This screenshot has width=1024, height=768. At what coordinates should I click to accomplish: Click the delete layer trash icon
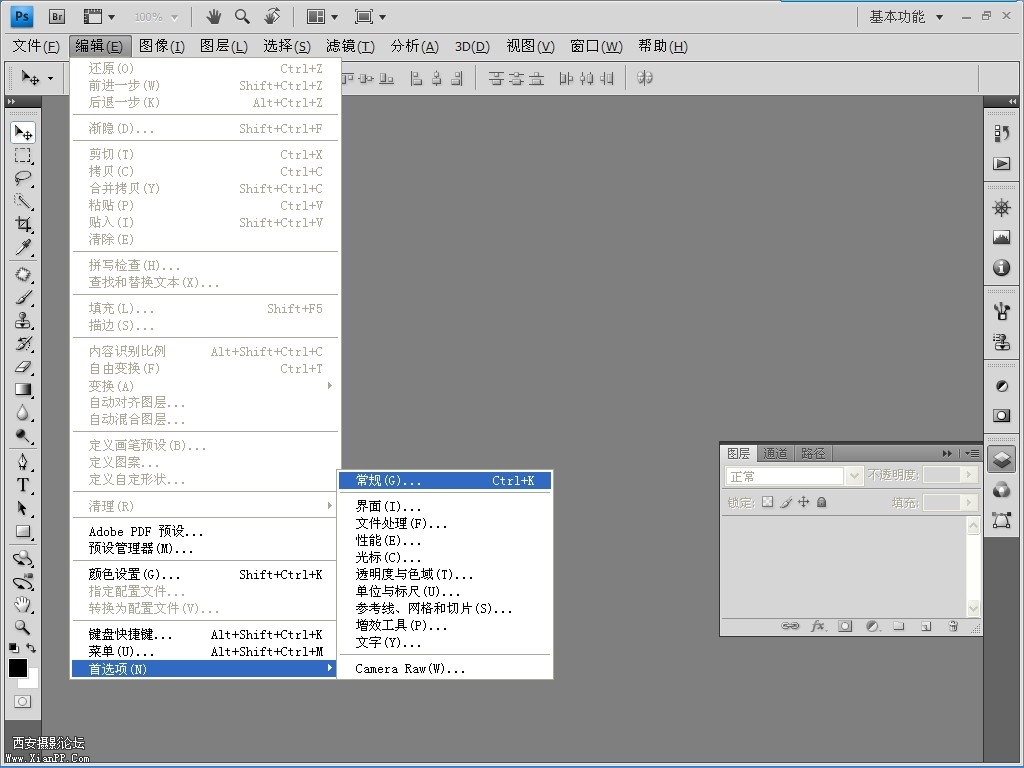[953, 626]
